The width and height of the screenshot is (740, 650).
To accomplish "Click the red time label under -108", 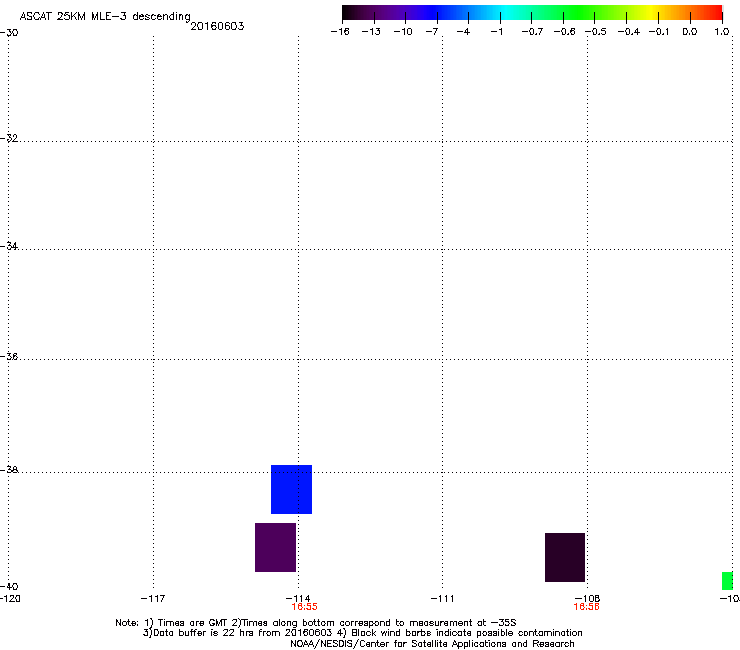I will (586, 607).
